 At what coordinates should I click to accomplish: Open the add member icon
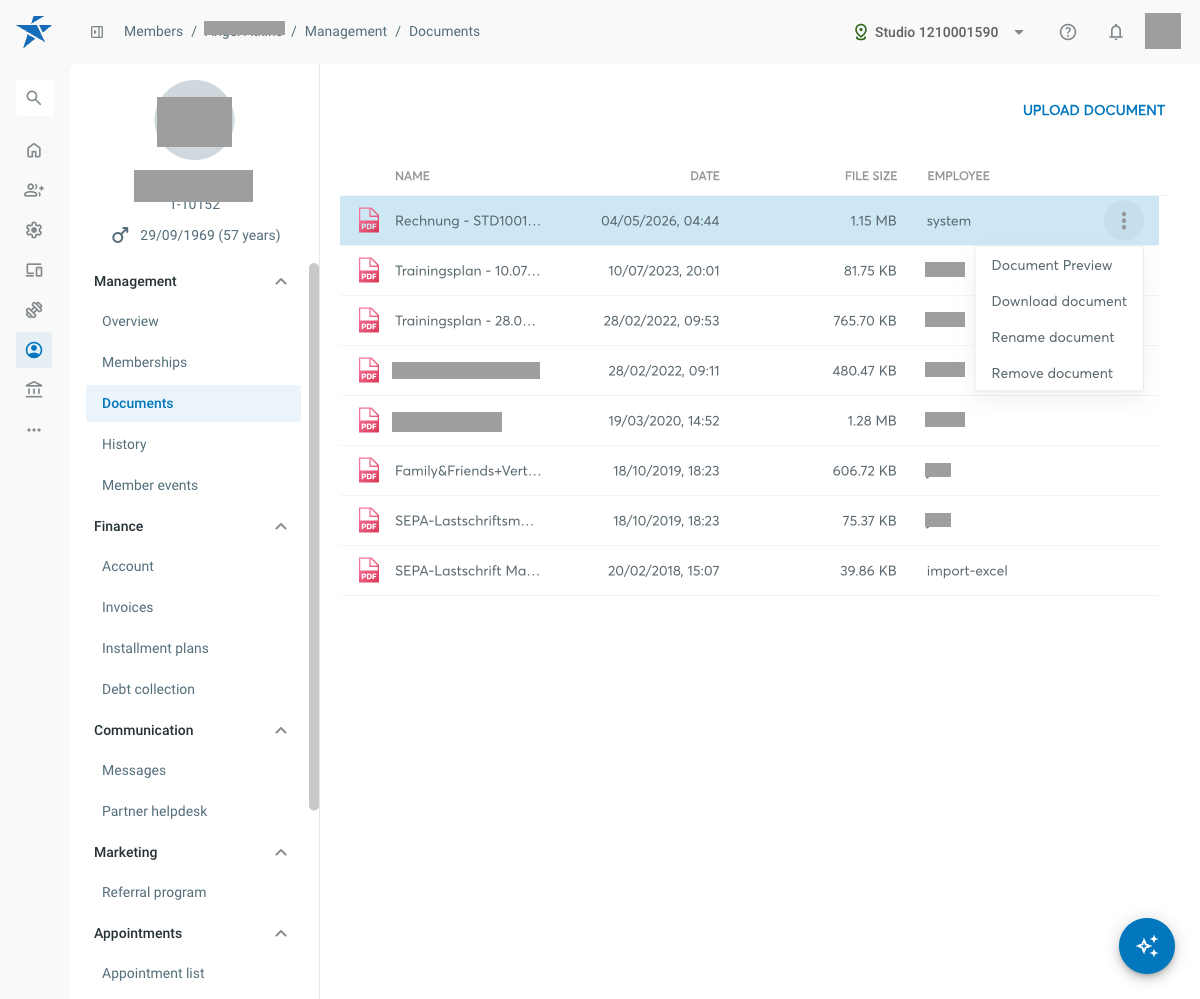[x=34, y=190]
